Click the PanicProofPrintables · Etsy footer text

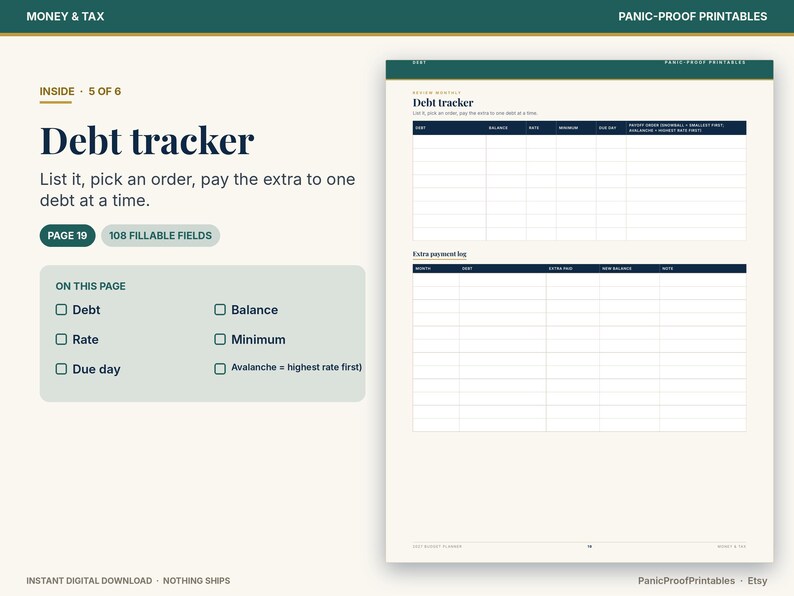point(702,581)
